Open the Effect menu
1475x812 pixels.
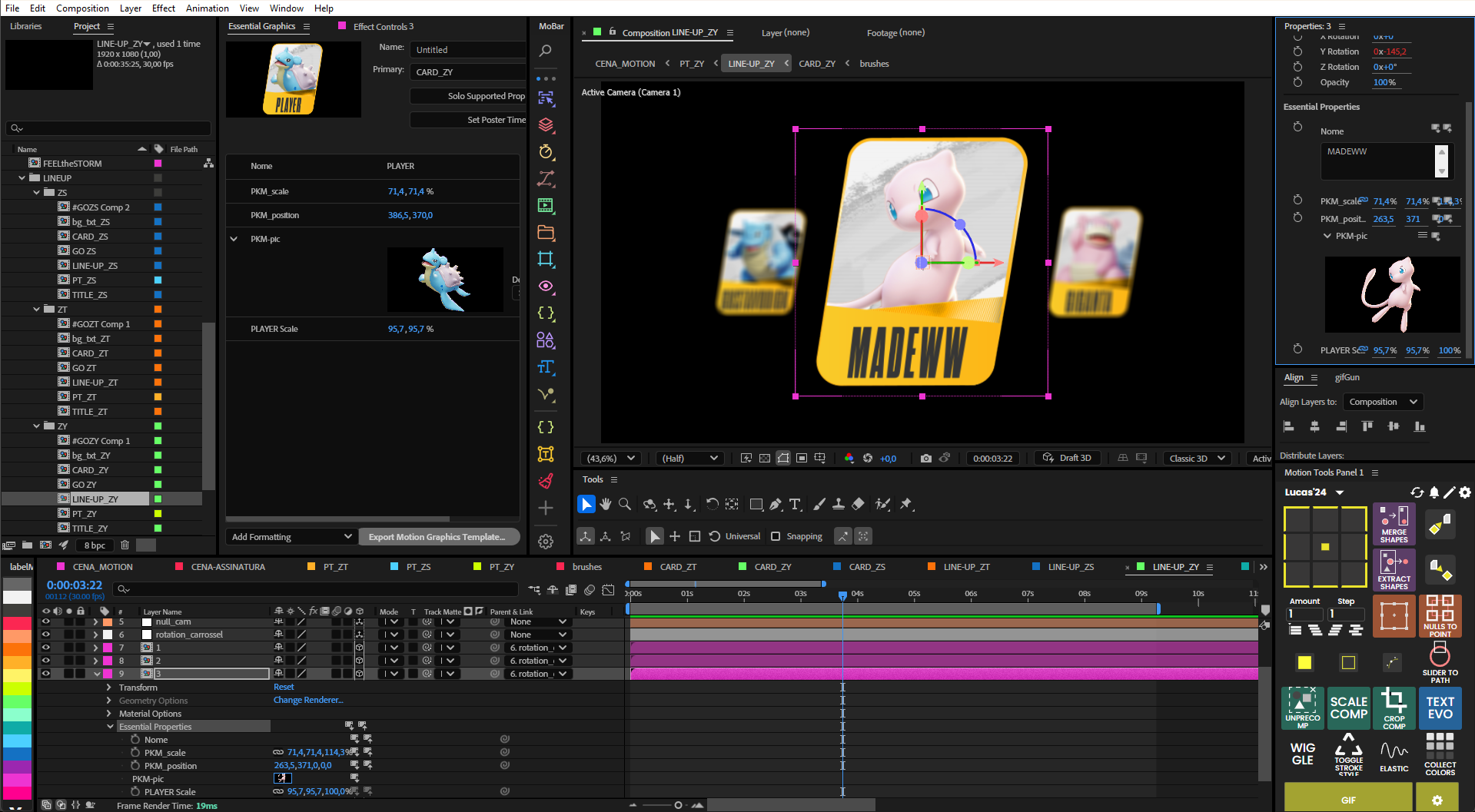[x=164, y=8]
